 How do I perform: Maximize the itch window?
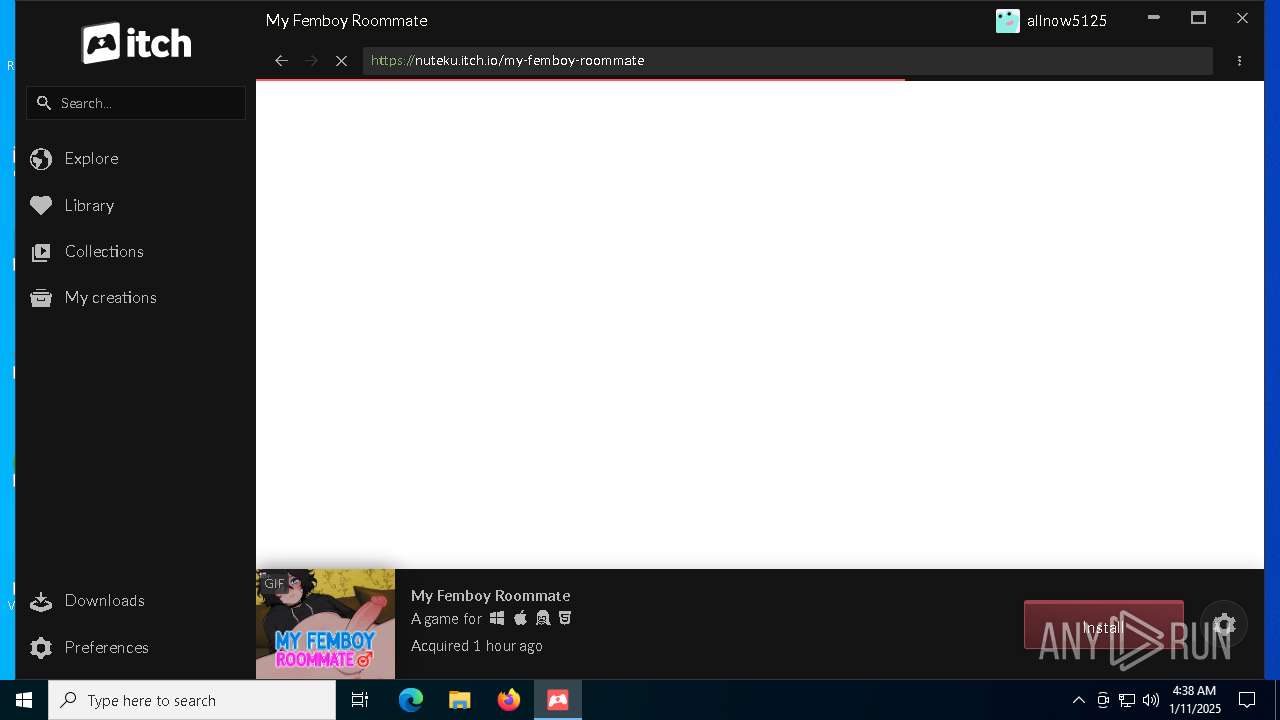(x=1198, y=18)
